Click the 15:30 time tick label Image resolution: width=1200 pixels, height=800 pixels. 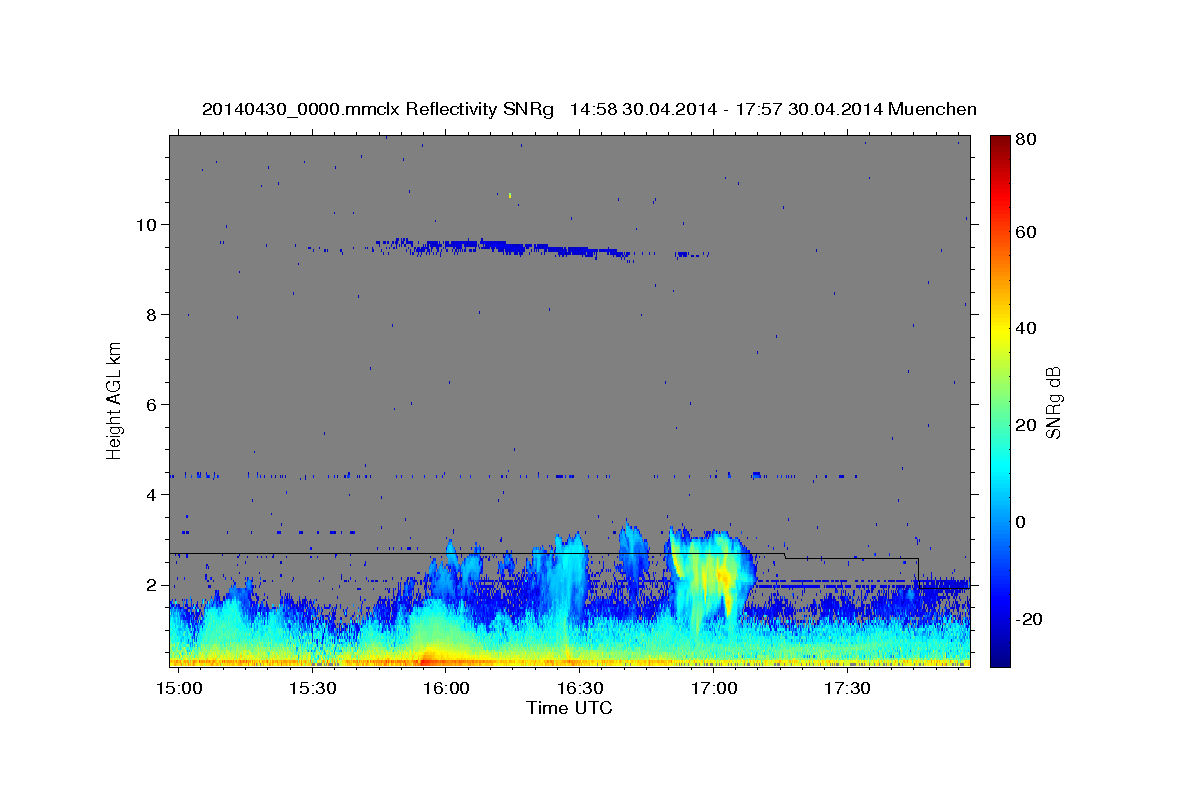pyautogui.click(x=312, y=689)
